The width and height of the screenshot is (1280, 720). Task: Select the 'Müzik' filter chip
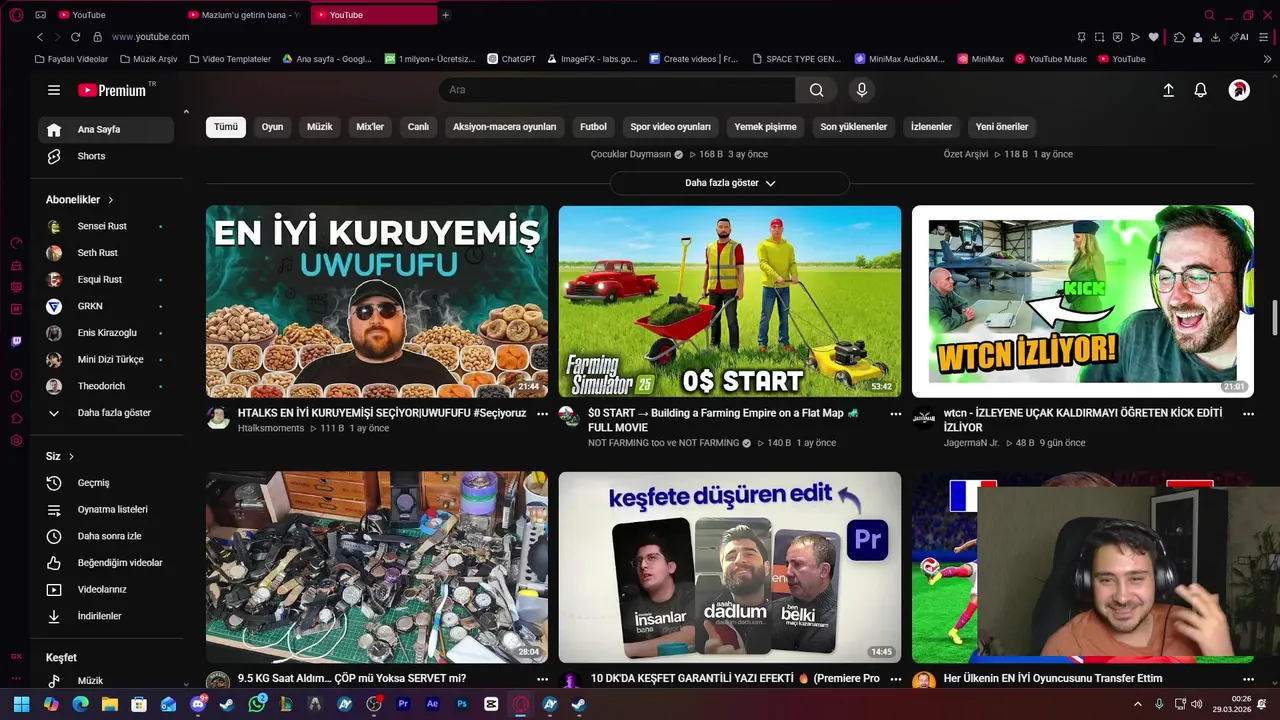tap(320, 127)
